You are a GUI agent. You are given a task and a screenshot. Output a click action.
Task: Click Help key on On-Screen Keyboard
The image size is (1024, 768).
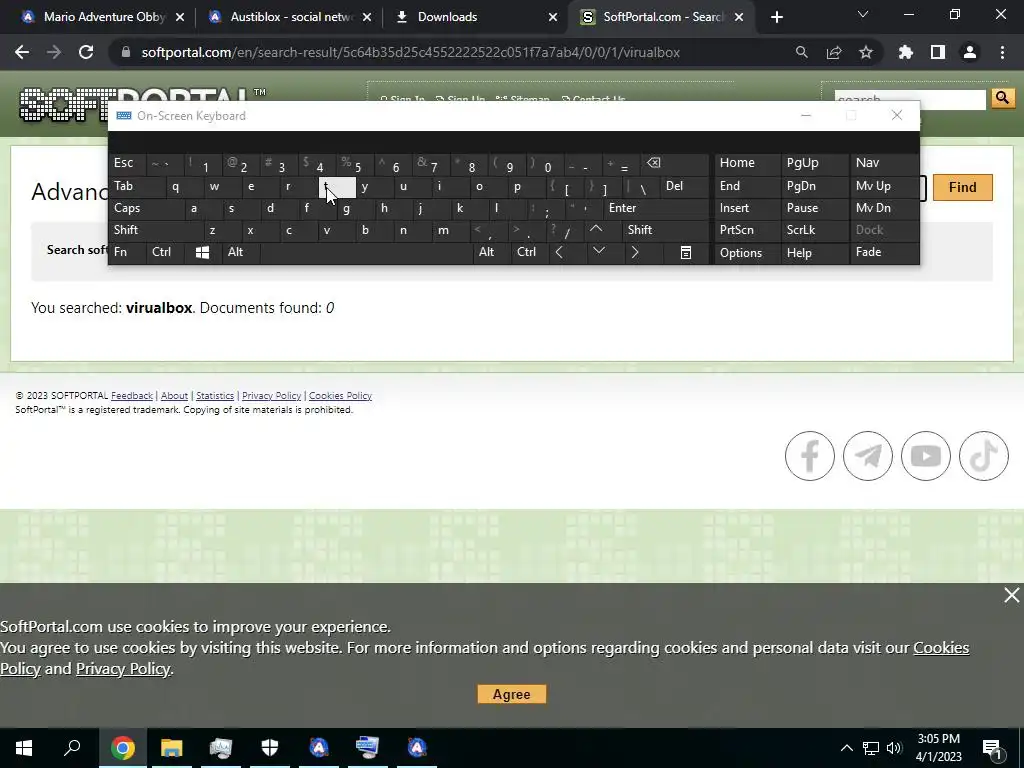pyautogui.click(x=814, y=253)
